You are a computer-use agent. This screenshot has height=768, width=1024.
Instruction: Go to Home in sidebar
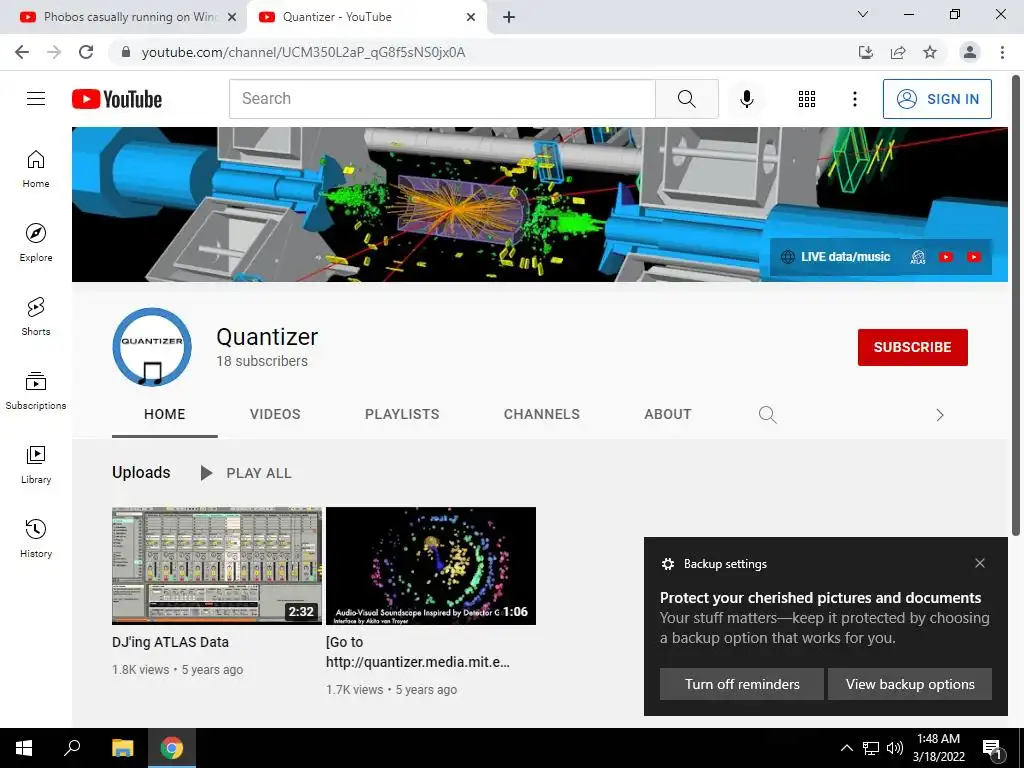tap(36, 169)
